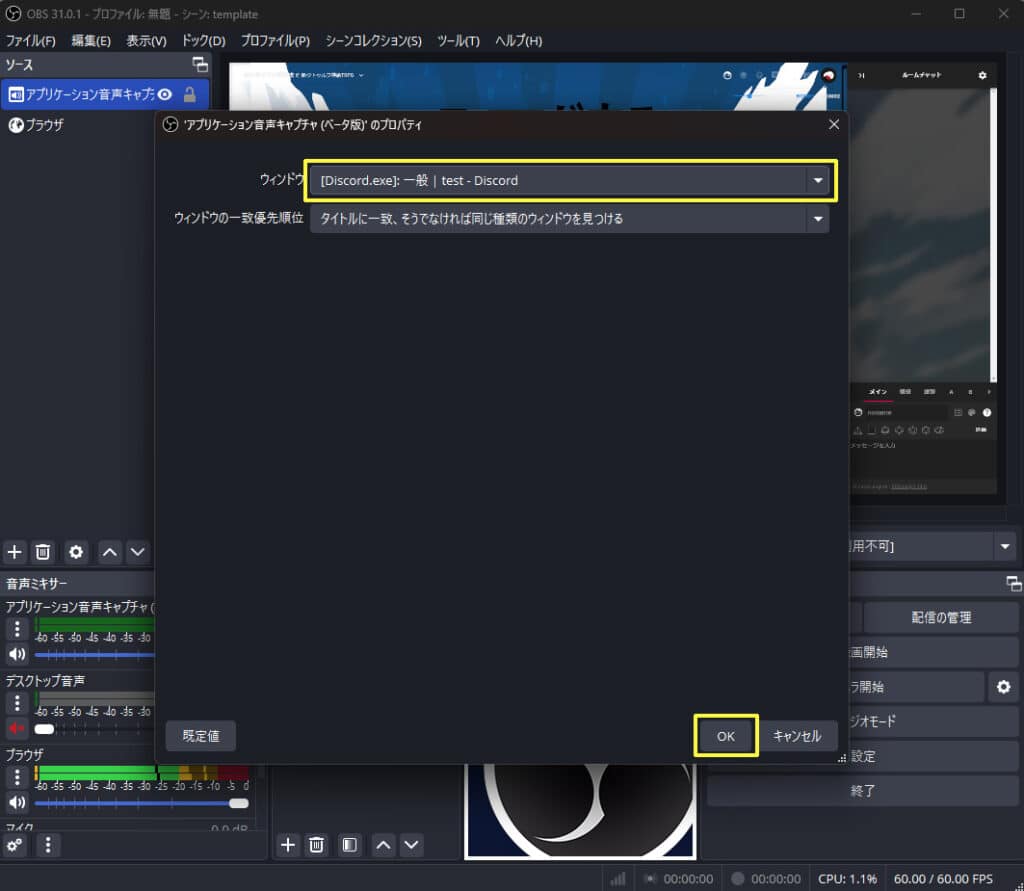Click the scene filters icon
The width and height of the screenshot is (1024, 891).
(x=349, y=845)
